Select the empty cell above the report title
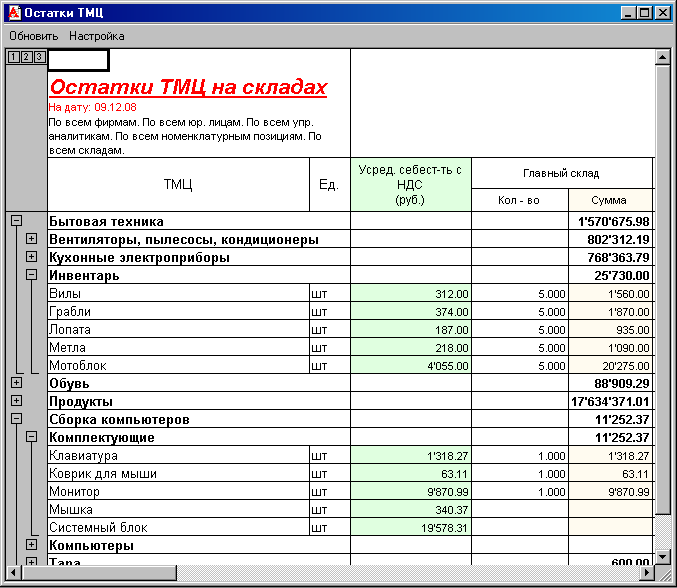This screenshot has width=677, height=588. pos(78,60)
